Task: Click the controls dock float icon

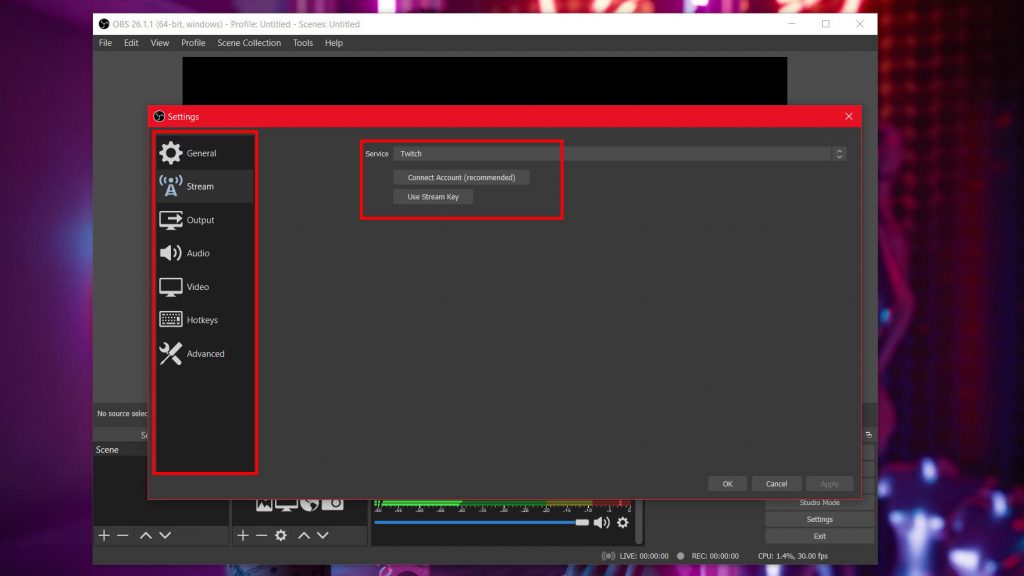Action: click(x=869, y=435)
